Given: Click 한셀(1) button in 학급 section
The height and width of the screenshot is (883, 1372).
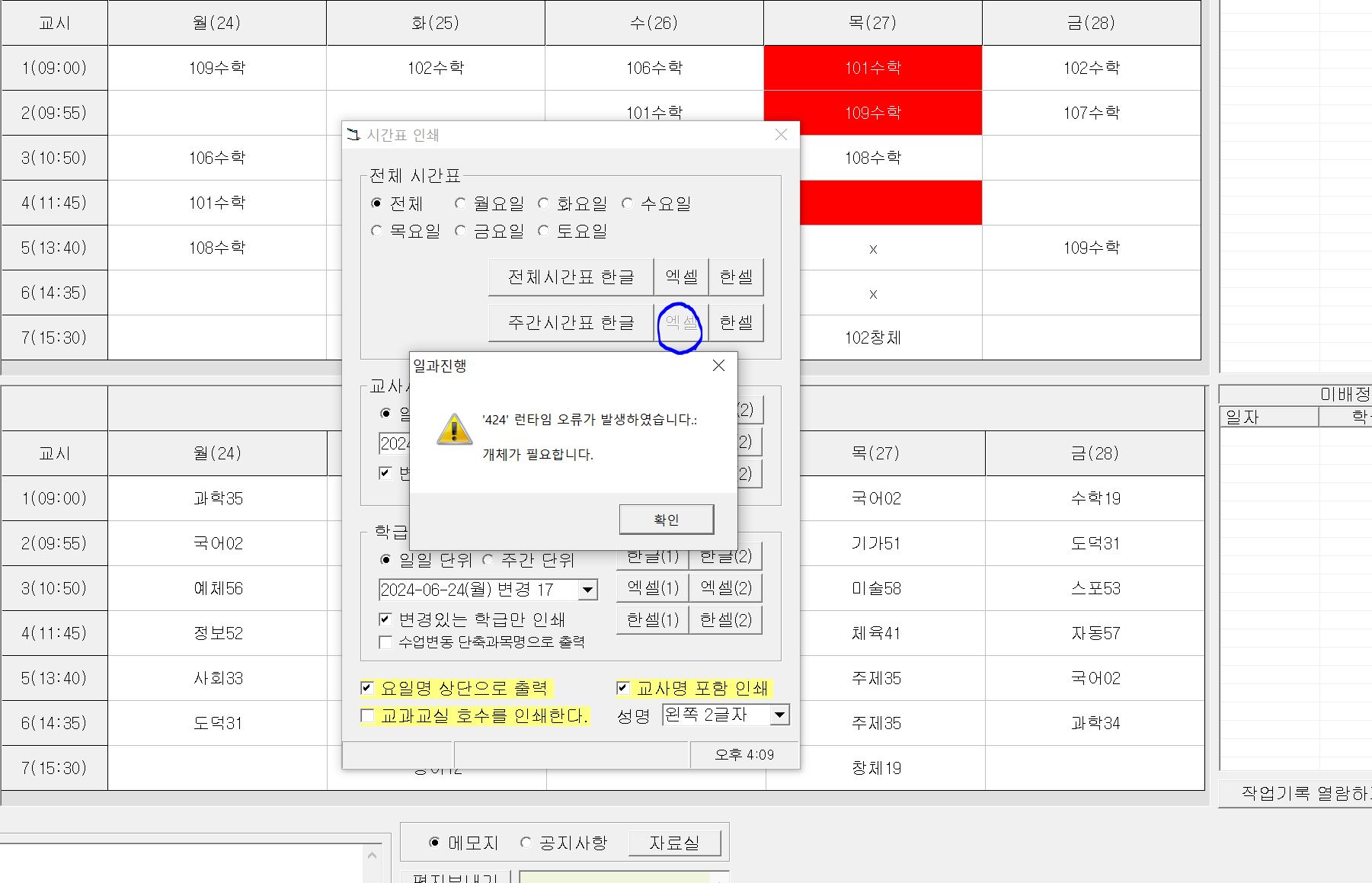Looking at the screenshot, I should [653, 619].
